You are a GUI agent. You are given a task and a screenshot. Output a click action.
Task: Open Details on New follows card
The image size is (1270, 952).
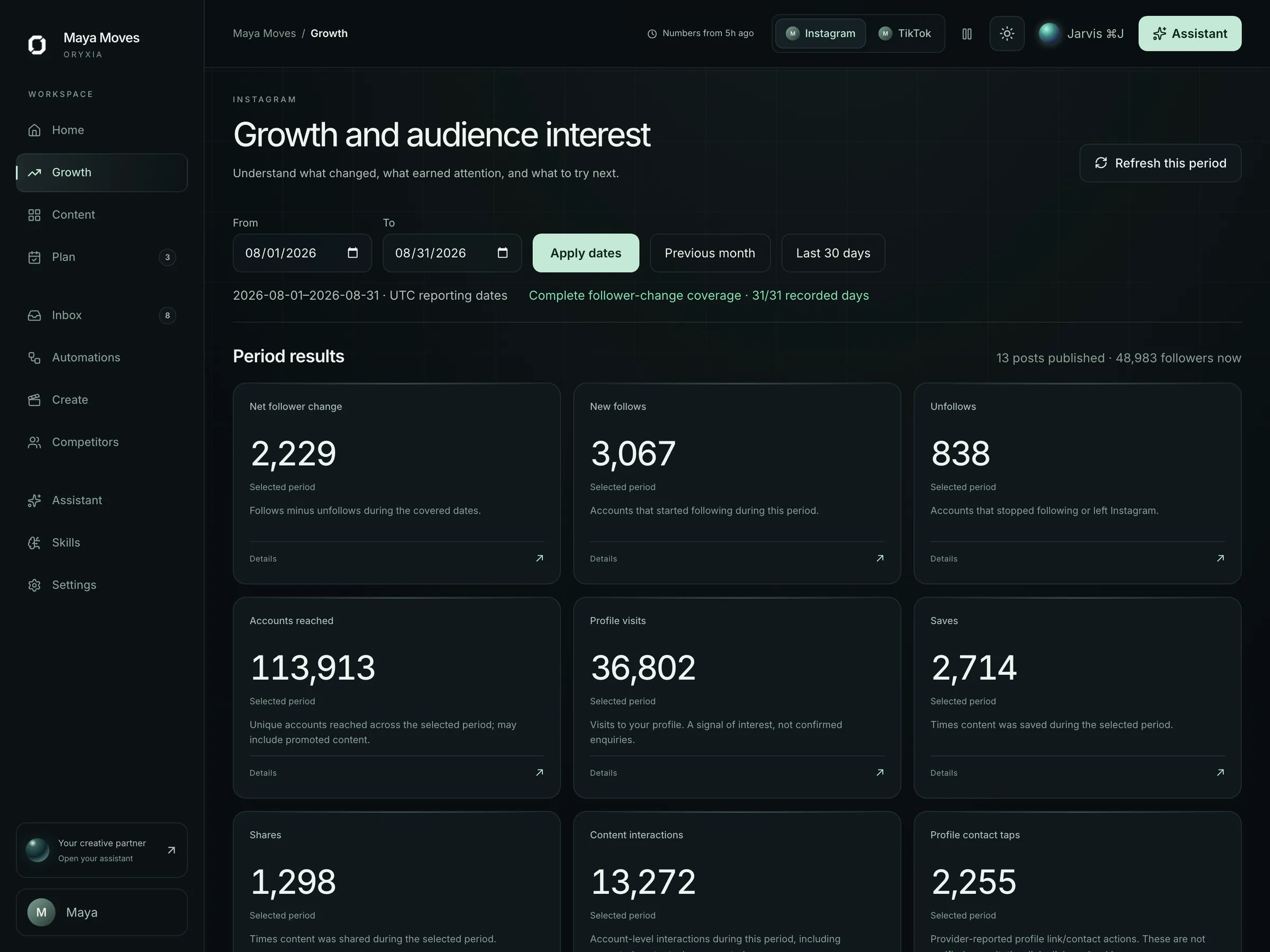(603, 559)
